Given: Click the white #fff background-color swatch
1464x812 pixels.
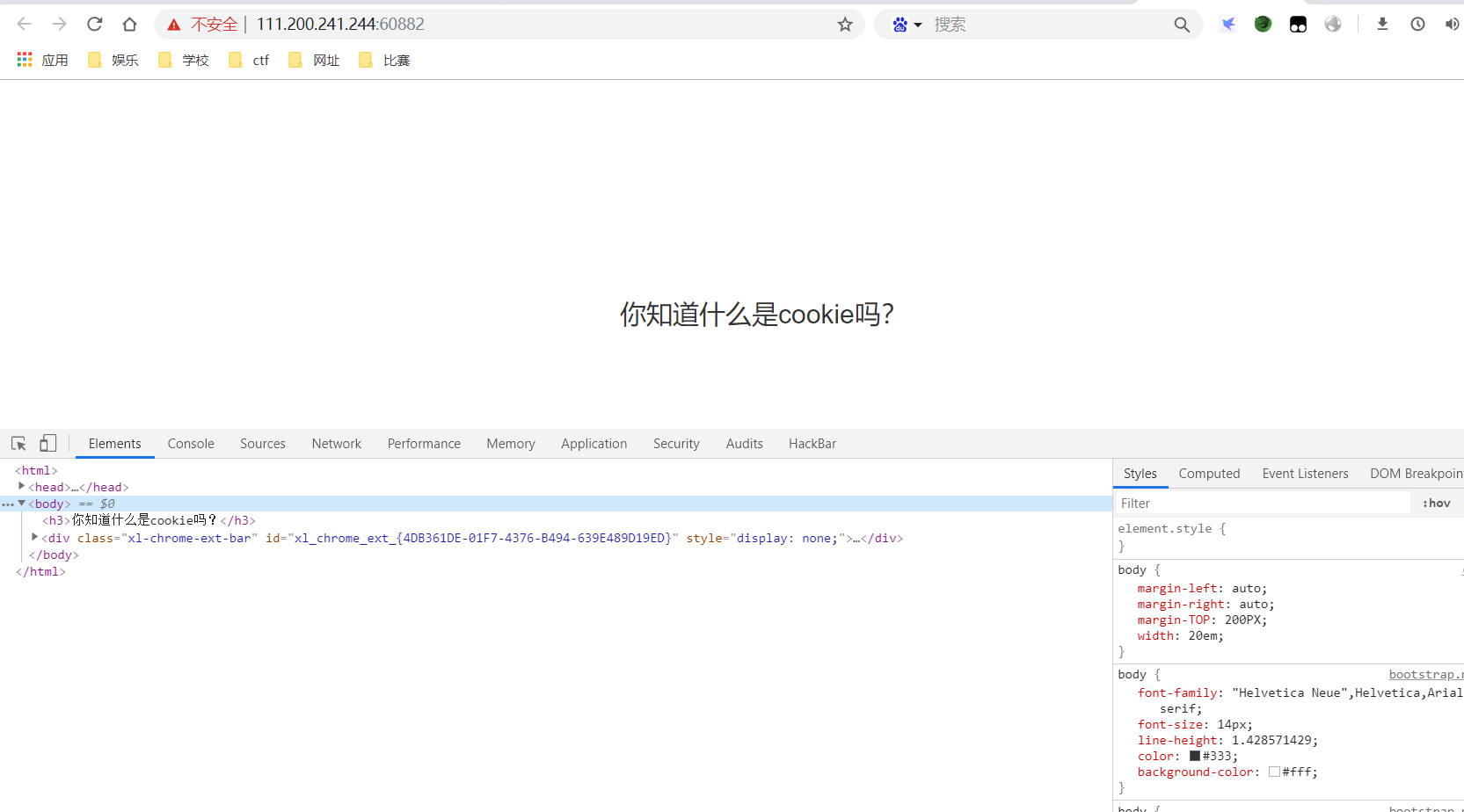Looking at the screenshot, I should tap(1275, 772).
